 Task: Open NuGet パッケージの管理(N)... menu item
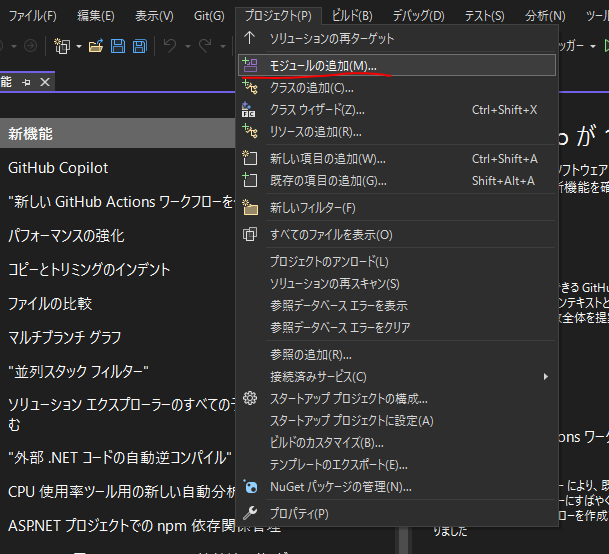(x=397, y=486)
